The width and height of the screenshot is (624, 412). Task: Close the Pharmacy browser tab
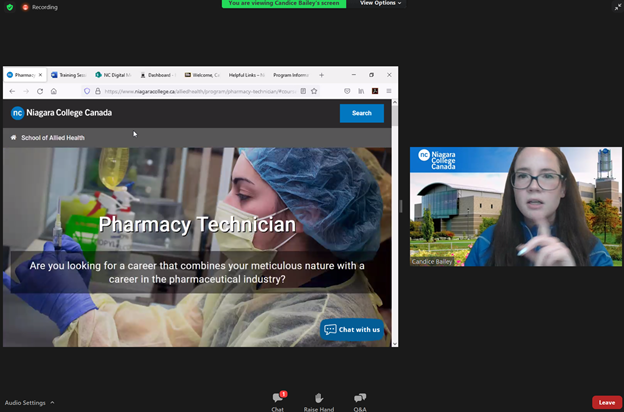(40, 75)
